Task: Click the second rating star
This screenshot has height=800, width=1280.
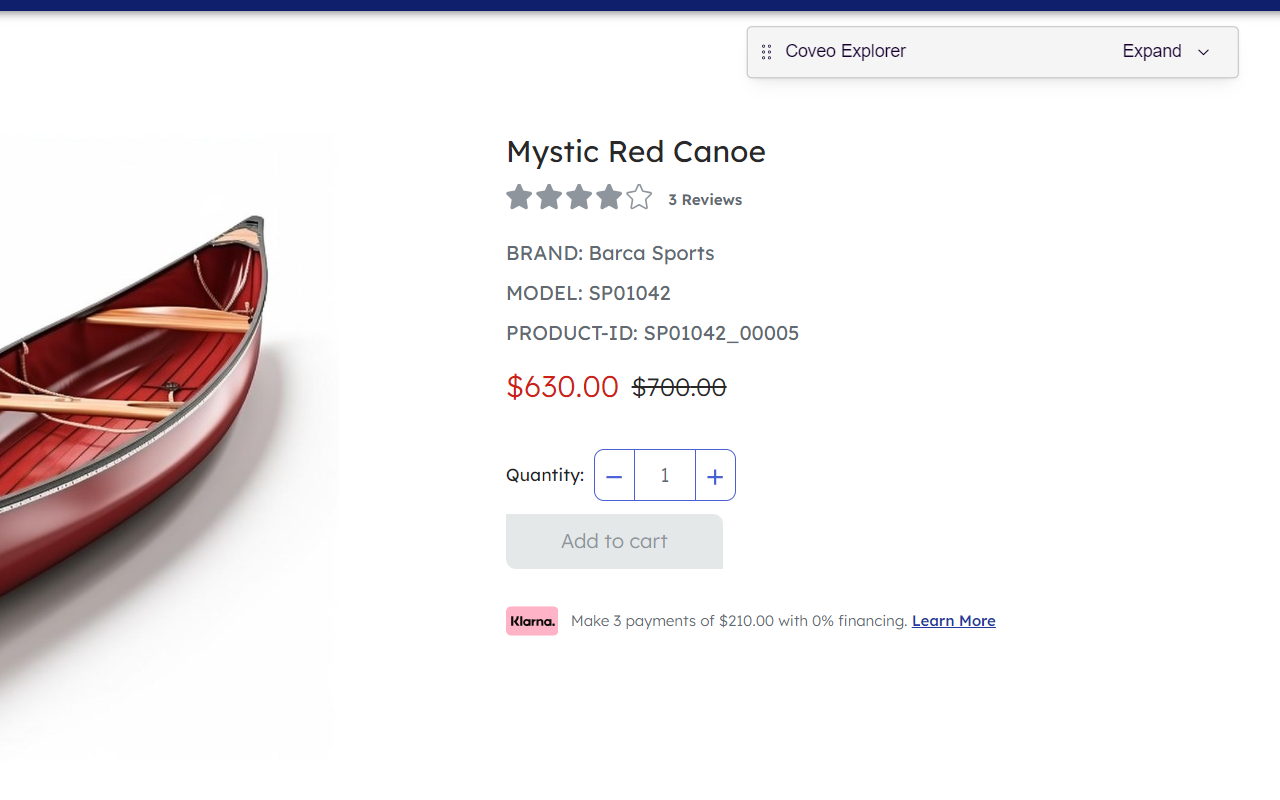Action: coord(549,197)
